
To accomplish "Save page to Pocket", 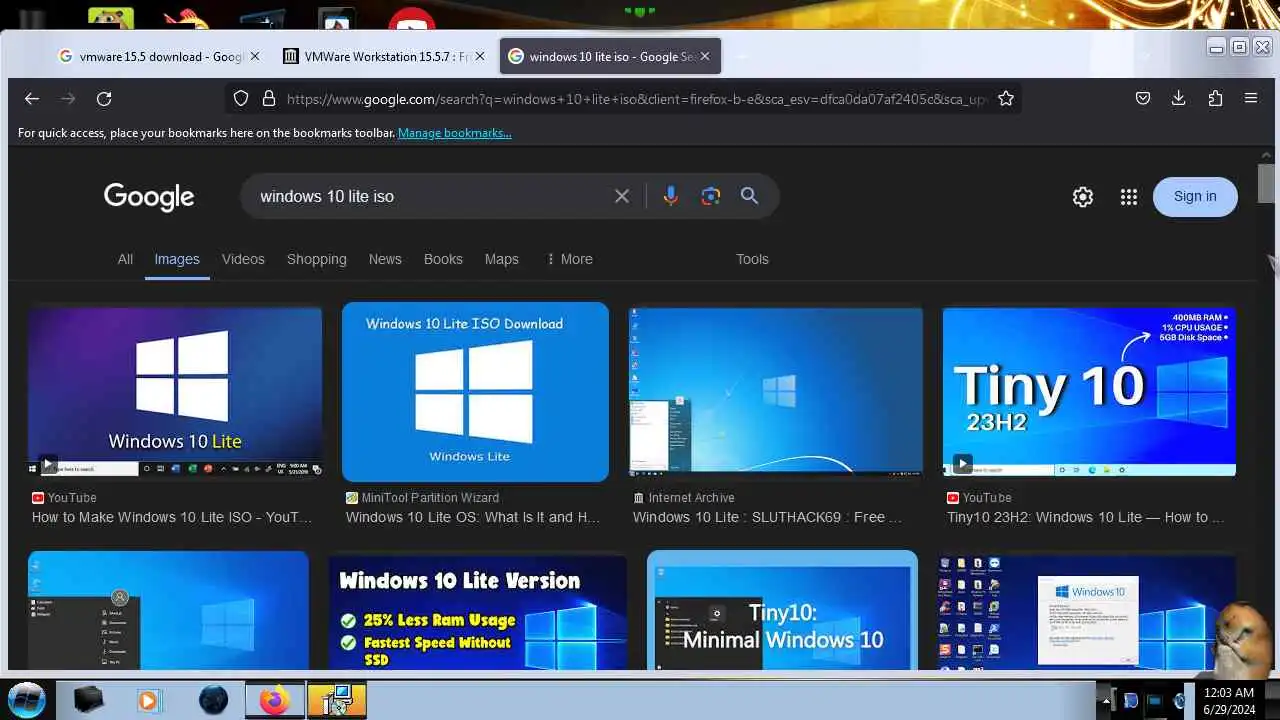I will pos(1143,98).
